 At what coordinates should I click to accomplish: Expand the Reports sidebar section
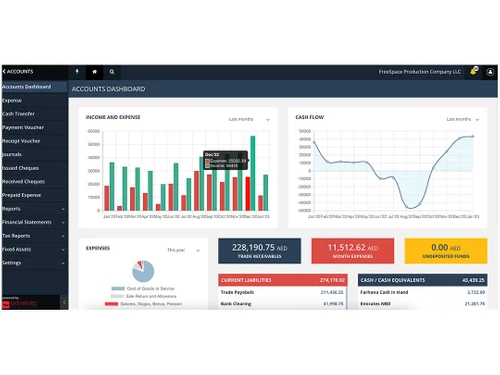[35, 209]
